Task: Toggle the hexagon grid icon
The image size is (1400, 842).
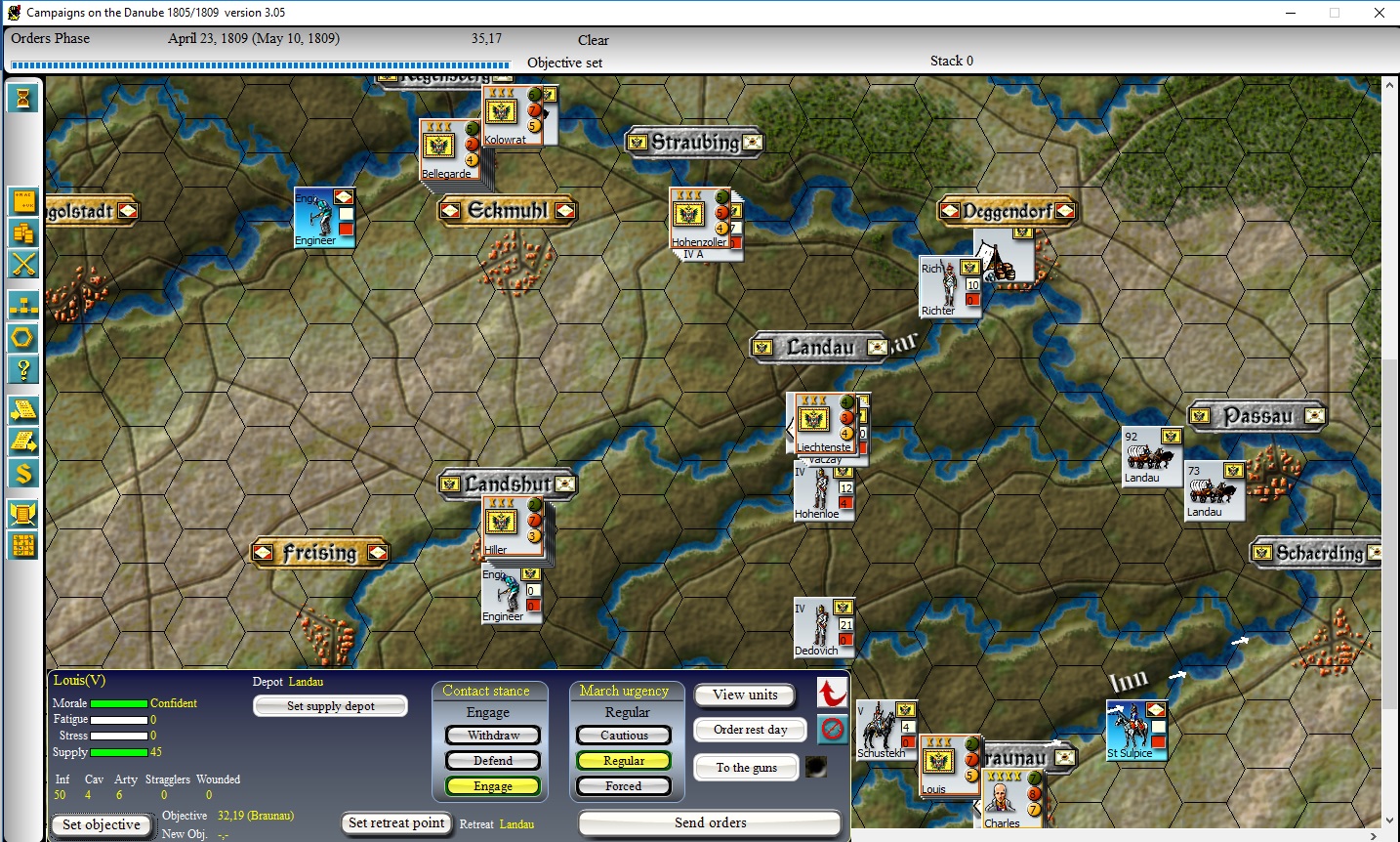Action: [23, 338]
